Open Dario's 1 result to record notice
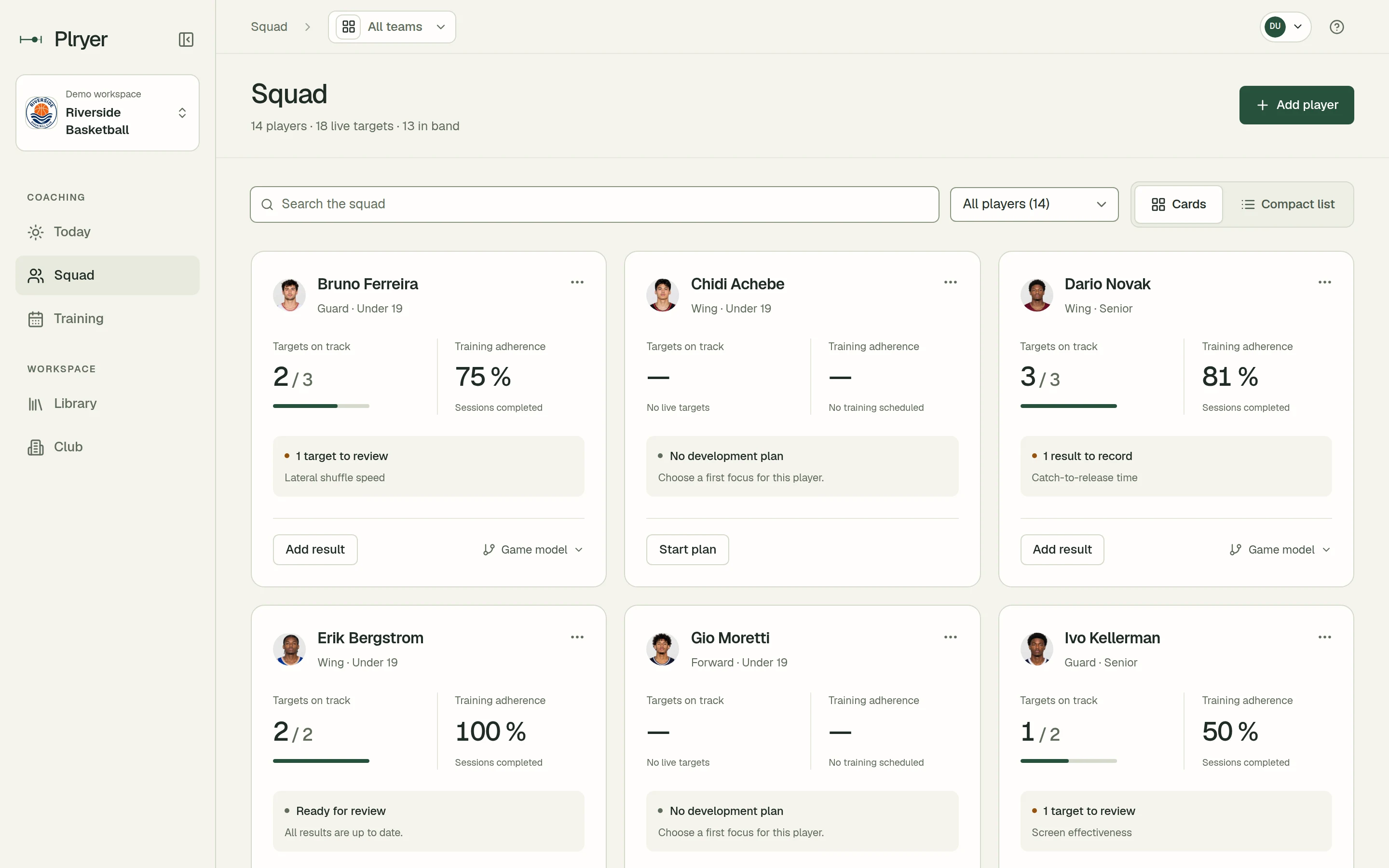 point(1175,466)
